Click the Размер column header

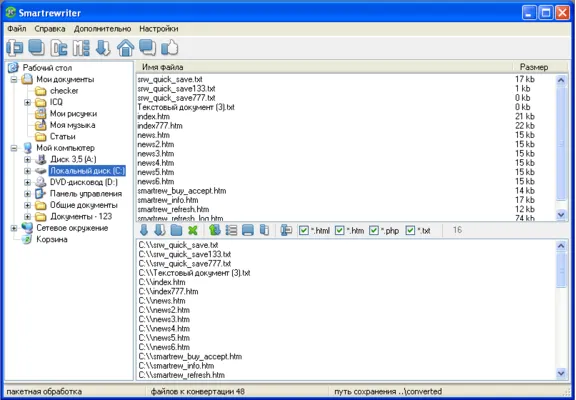coord(534,67)
